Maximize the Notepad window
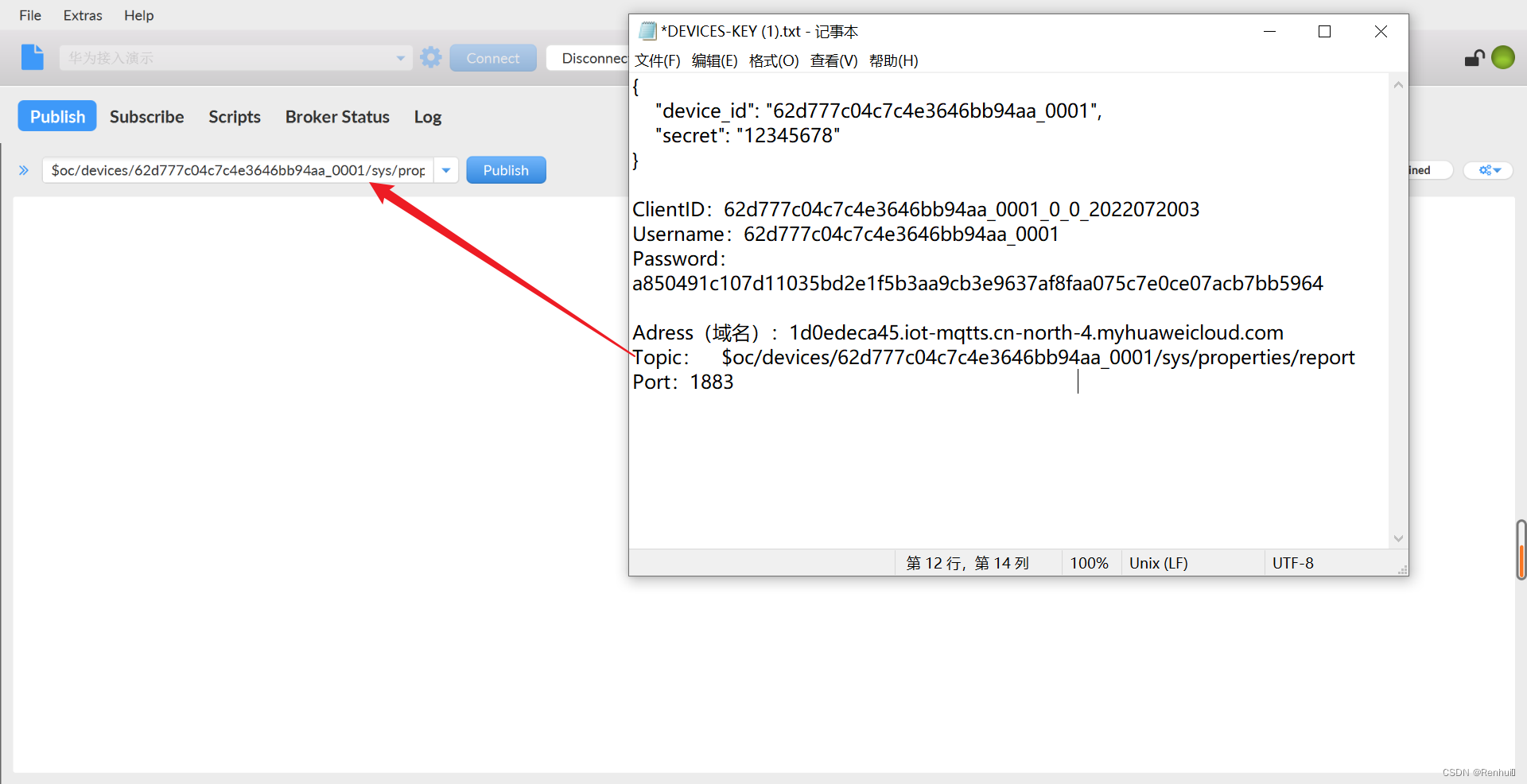This screenshot has height=784, width=1527. coord(1324,31)
